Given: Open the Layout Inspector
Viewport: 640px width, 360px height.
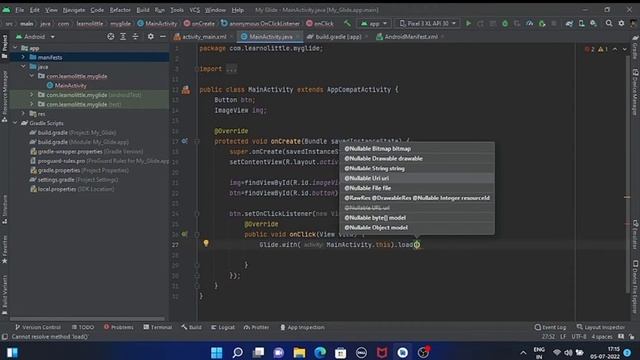Looking at the screenshot, I should [600, 327].
